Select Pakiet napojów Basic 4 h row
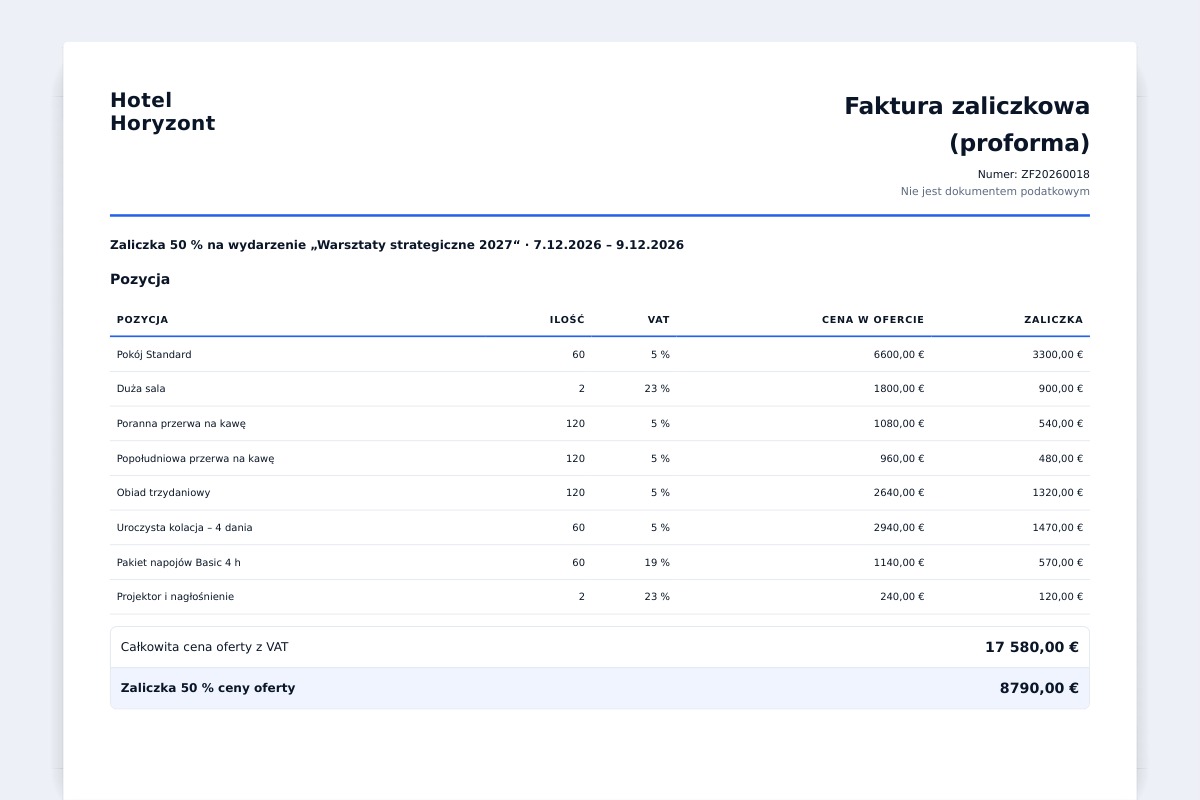The height and width of the screenshot is (800, 1200). point(600,562)
